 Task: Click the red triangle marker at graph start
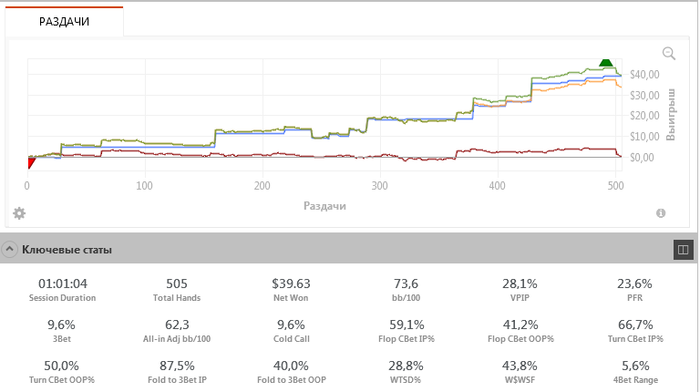(30, 163)
